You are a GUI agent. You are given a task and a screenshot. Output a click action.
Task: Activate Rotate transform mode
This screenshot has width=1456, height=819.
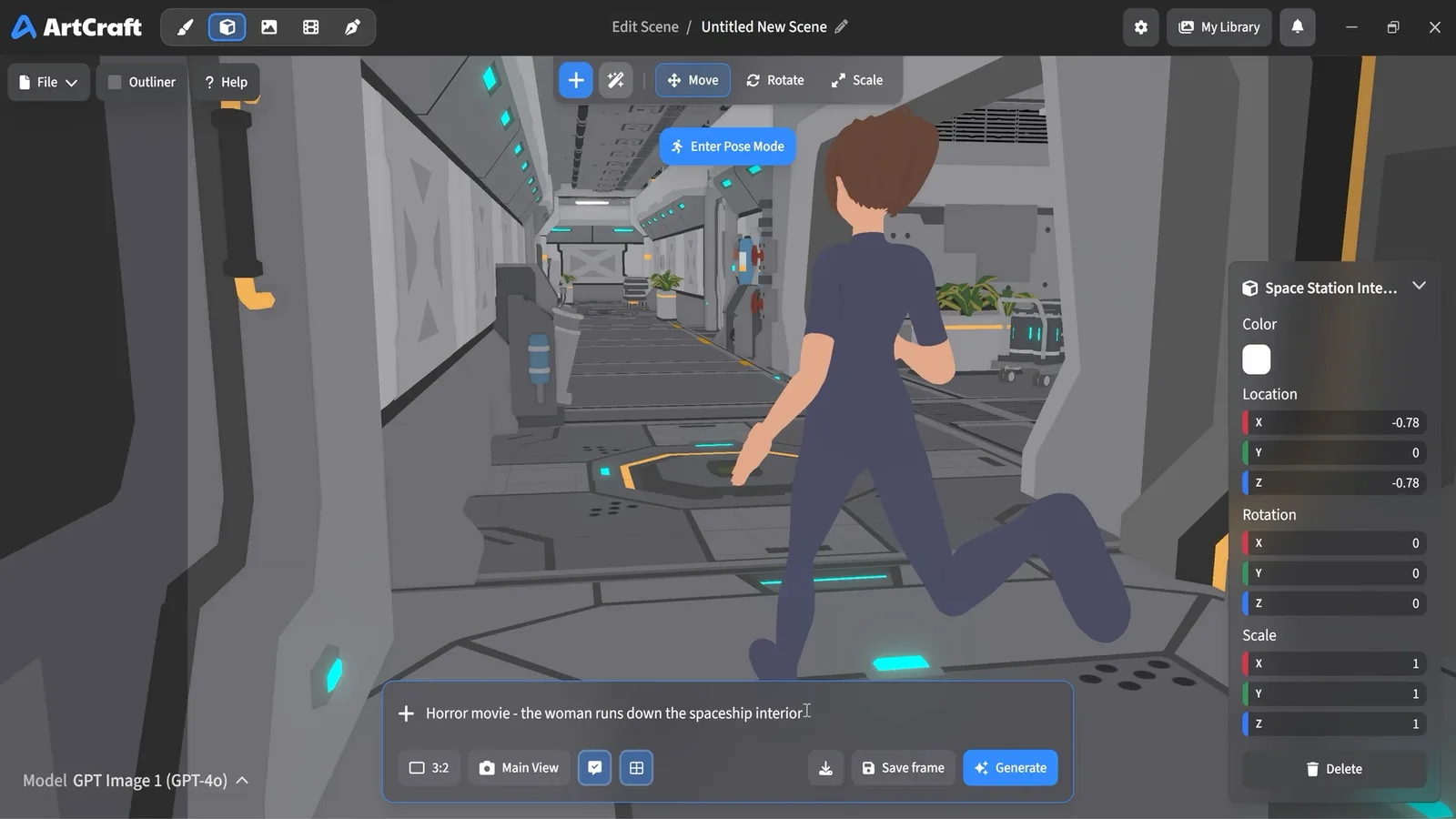[x=775, y=80]
